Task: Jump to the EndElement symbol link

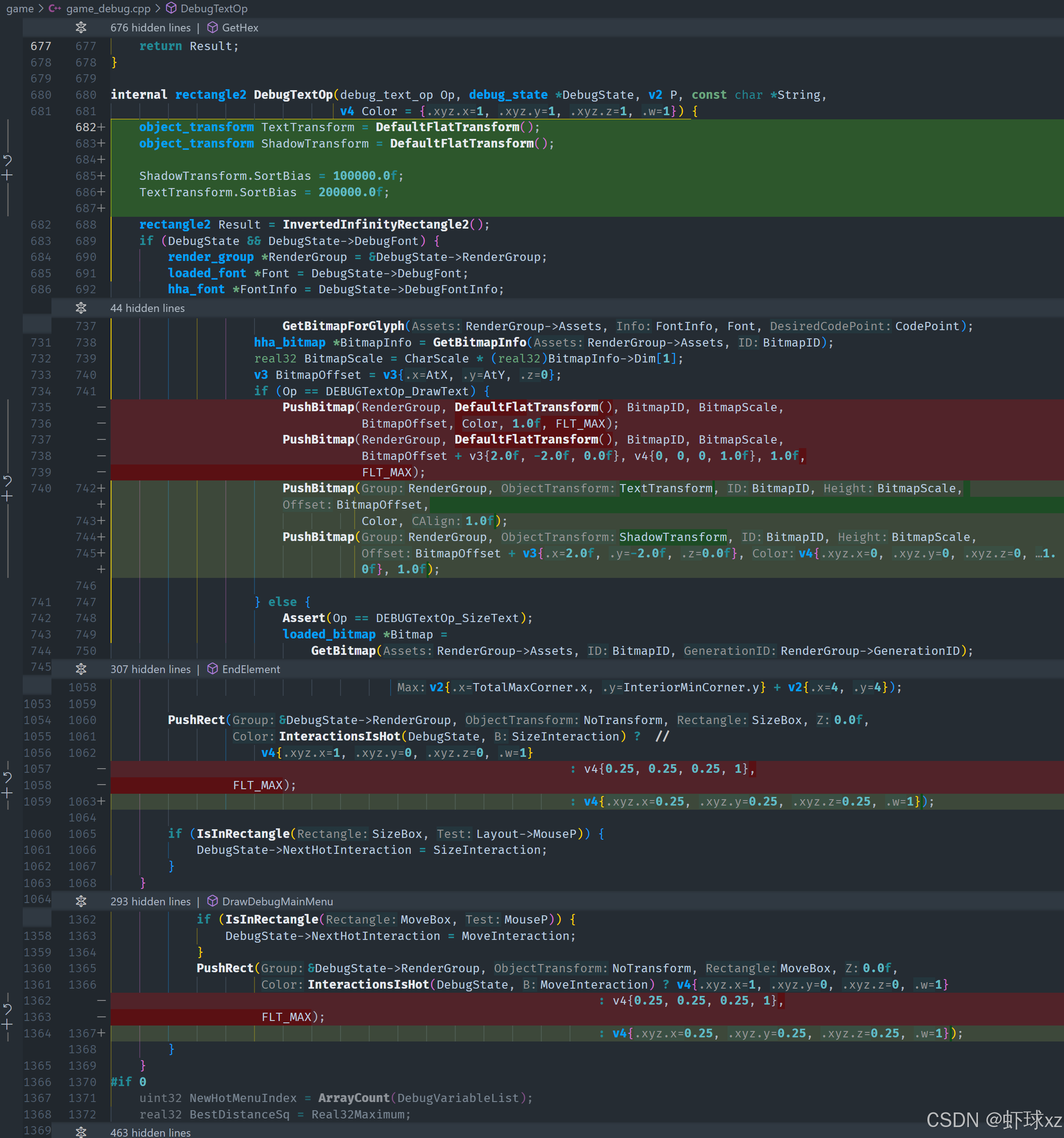Action: point(251,669)
